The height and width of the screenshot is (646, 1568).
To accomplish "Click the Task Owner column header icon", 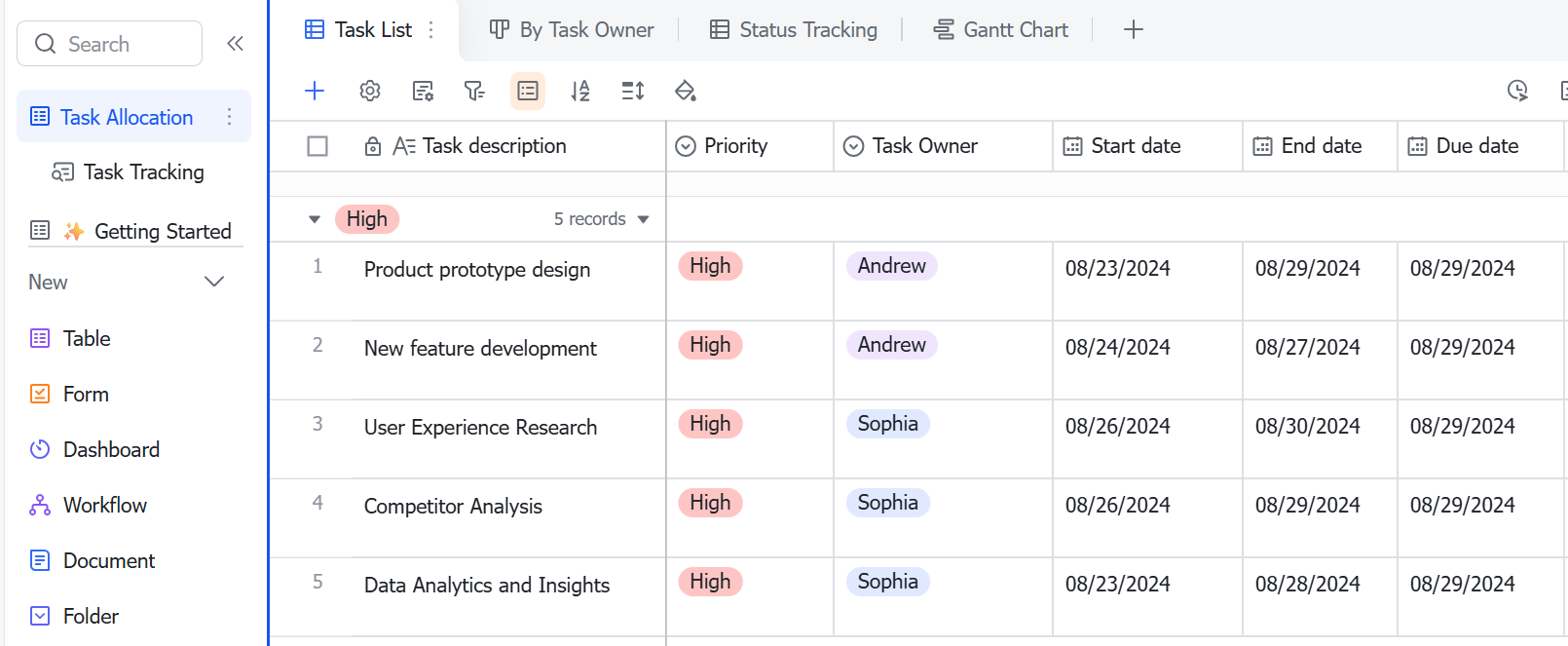I will click(x=854, y=146).
